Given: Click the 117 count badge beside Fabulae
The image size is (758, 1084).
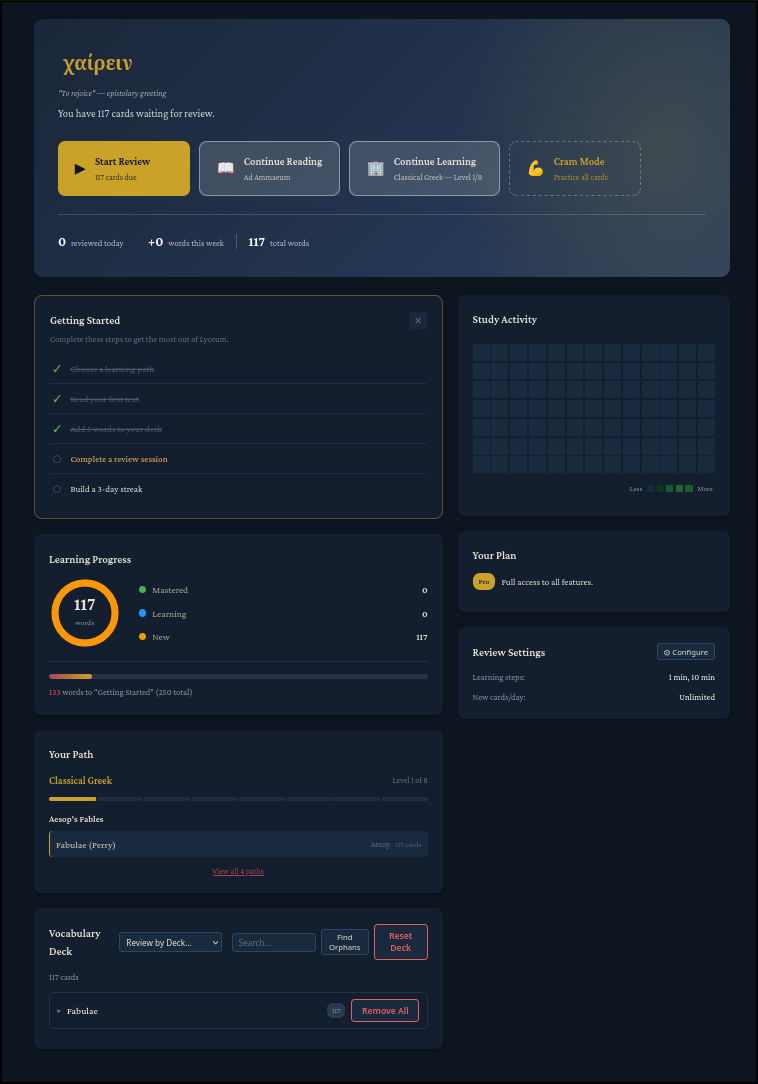Looking at the screenshot, I should [x=336, y=1011].
